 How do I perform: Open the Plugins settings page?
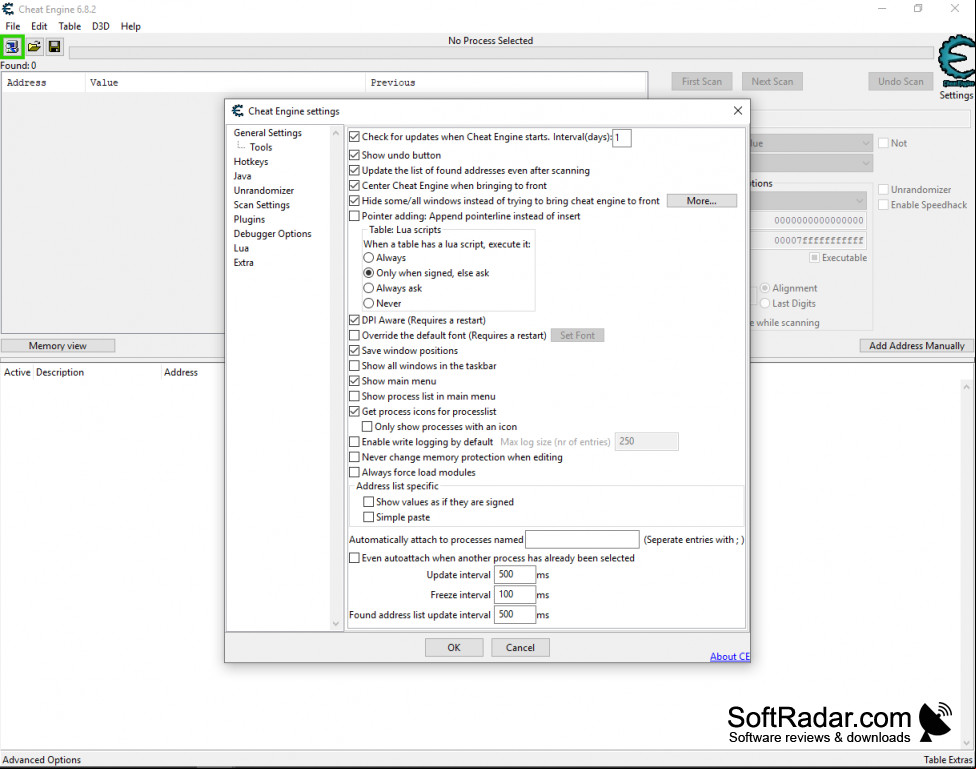(249, 219)
